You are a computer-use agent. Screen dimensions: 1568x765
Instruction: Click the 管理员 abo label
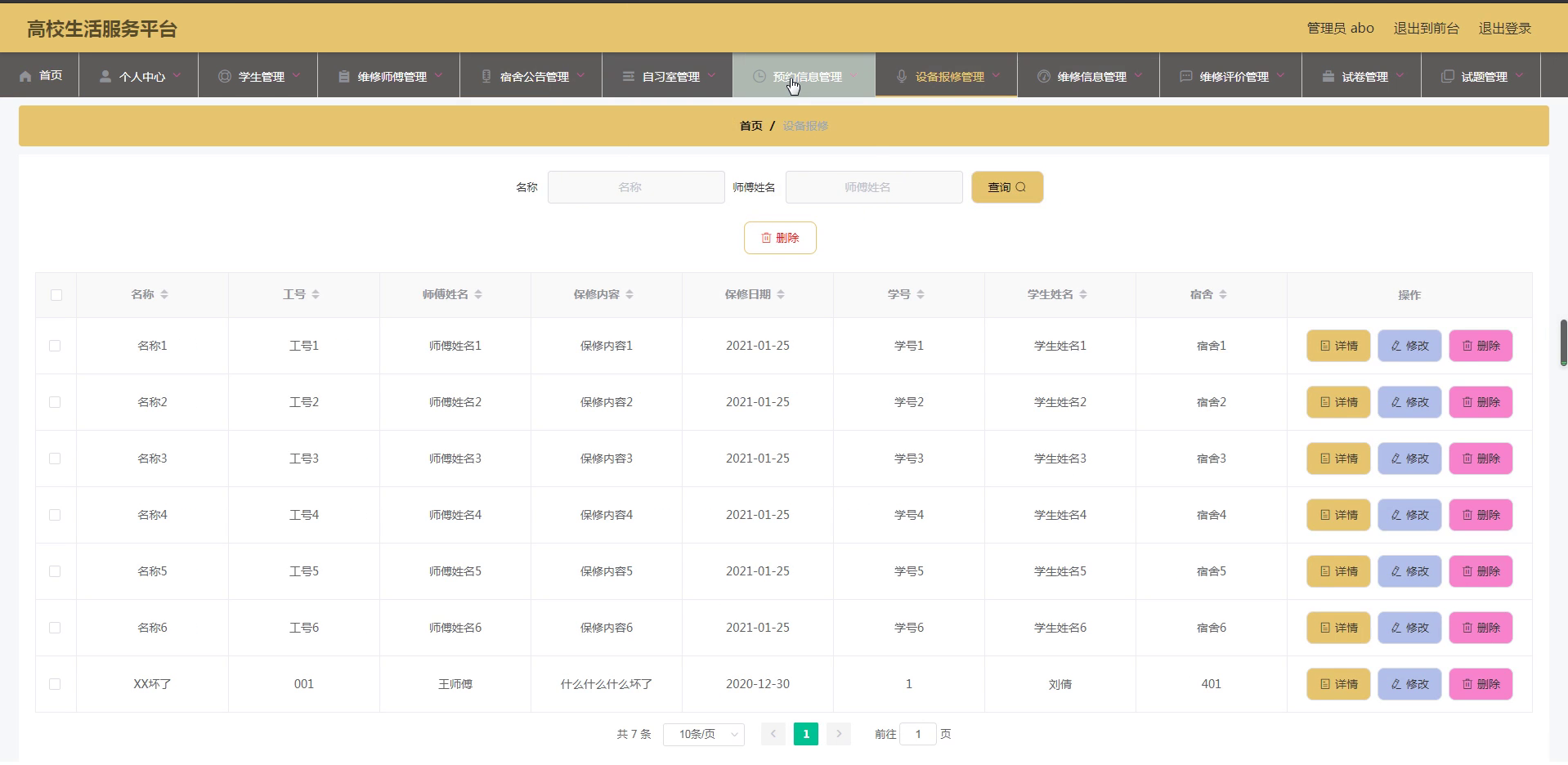click(1340, 28)
